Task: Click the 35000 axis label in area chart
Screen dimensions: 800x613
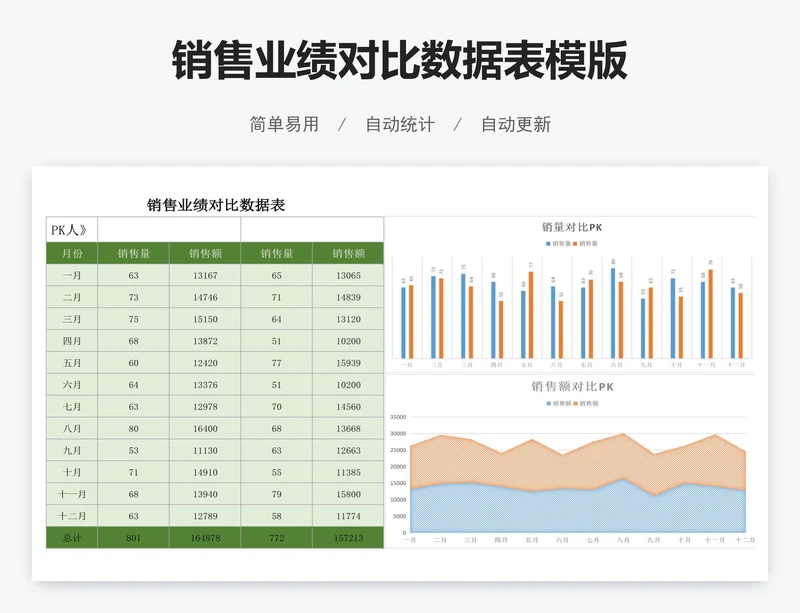Action: tap(398, 417)
